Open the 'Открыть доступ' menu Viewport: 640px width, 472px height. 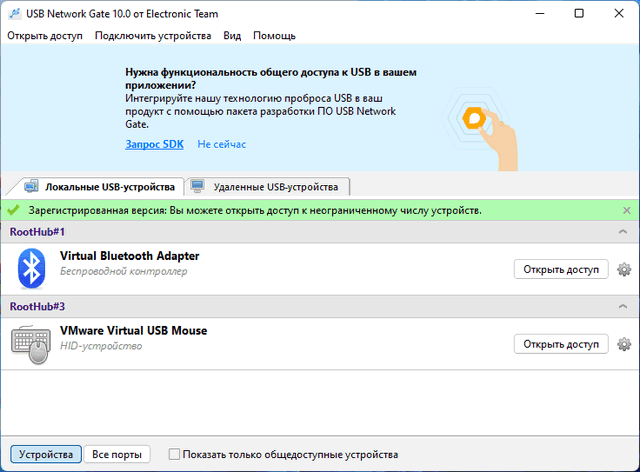pos(45,36)
